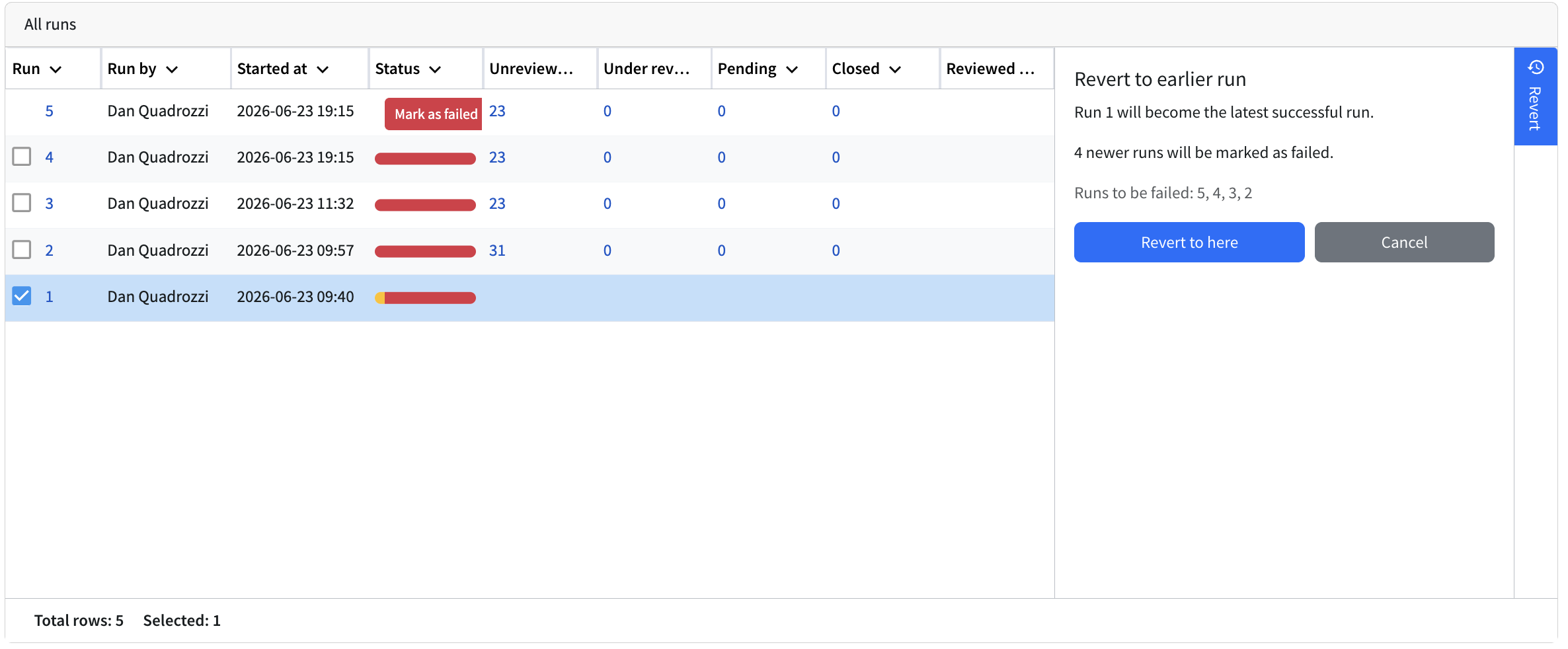The width and height of the screenshot is (1568, 649).
Task: Open the Revert side tab
Action: [1536, 96]
